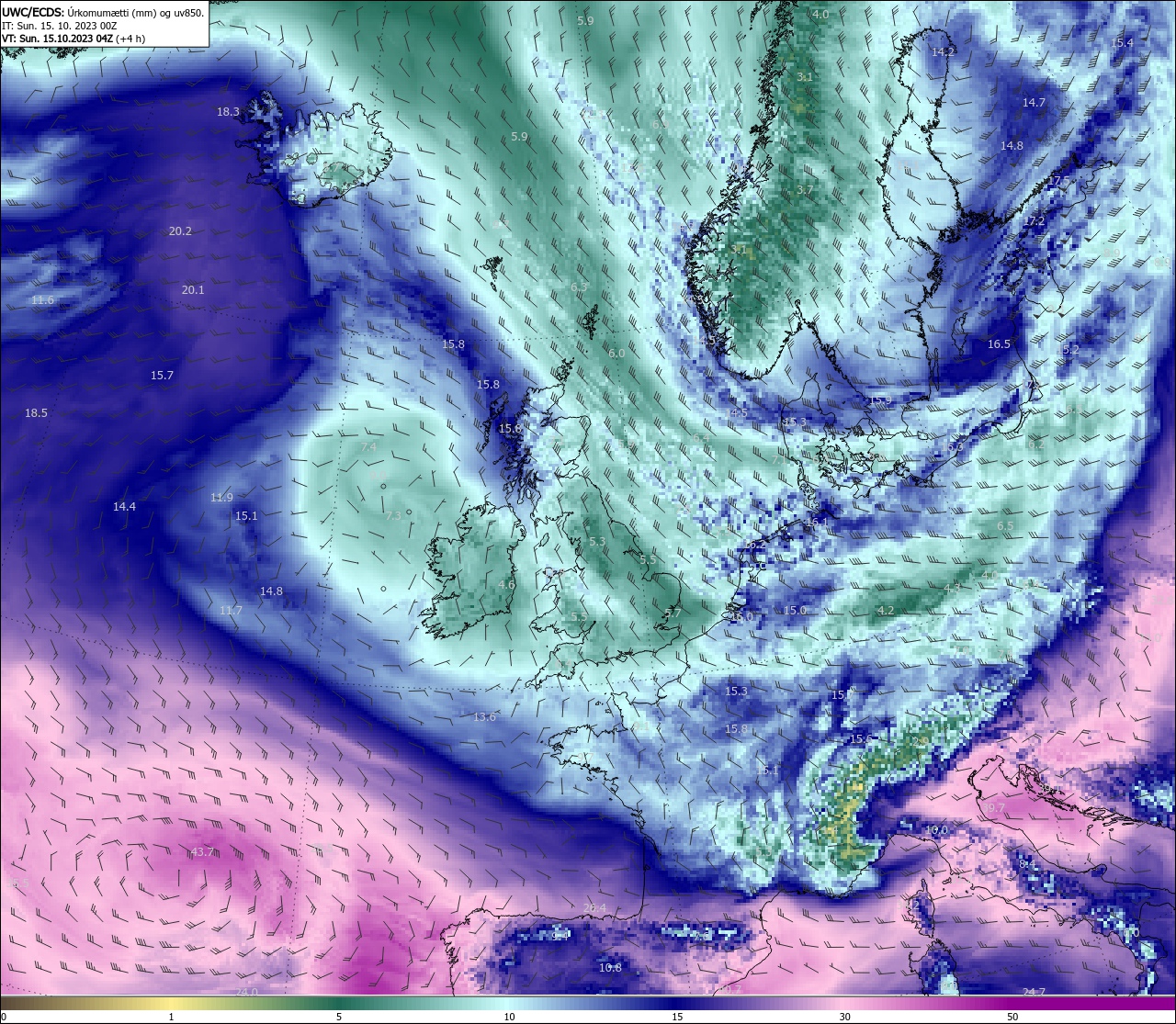Viewport: 1176px width, 1024px height.
Task: Click the IT: Sun. 15. 10. 2023 00Z line
Action: click(x=59, y=26)
